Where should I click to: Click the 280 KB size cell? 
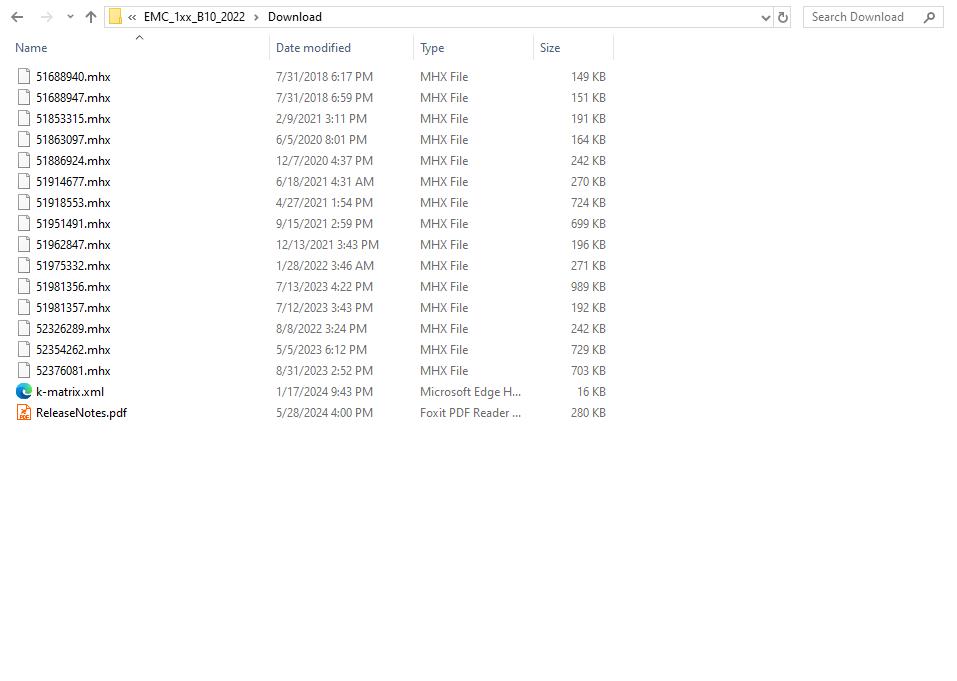pyautogui.click(x=588, y=413)
